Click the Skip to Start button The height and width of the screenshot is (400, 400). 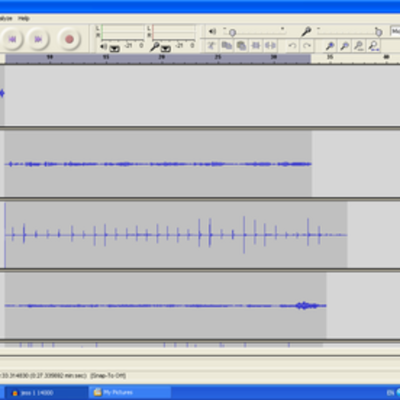[x=12, y=39]
